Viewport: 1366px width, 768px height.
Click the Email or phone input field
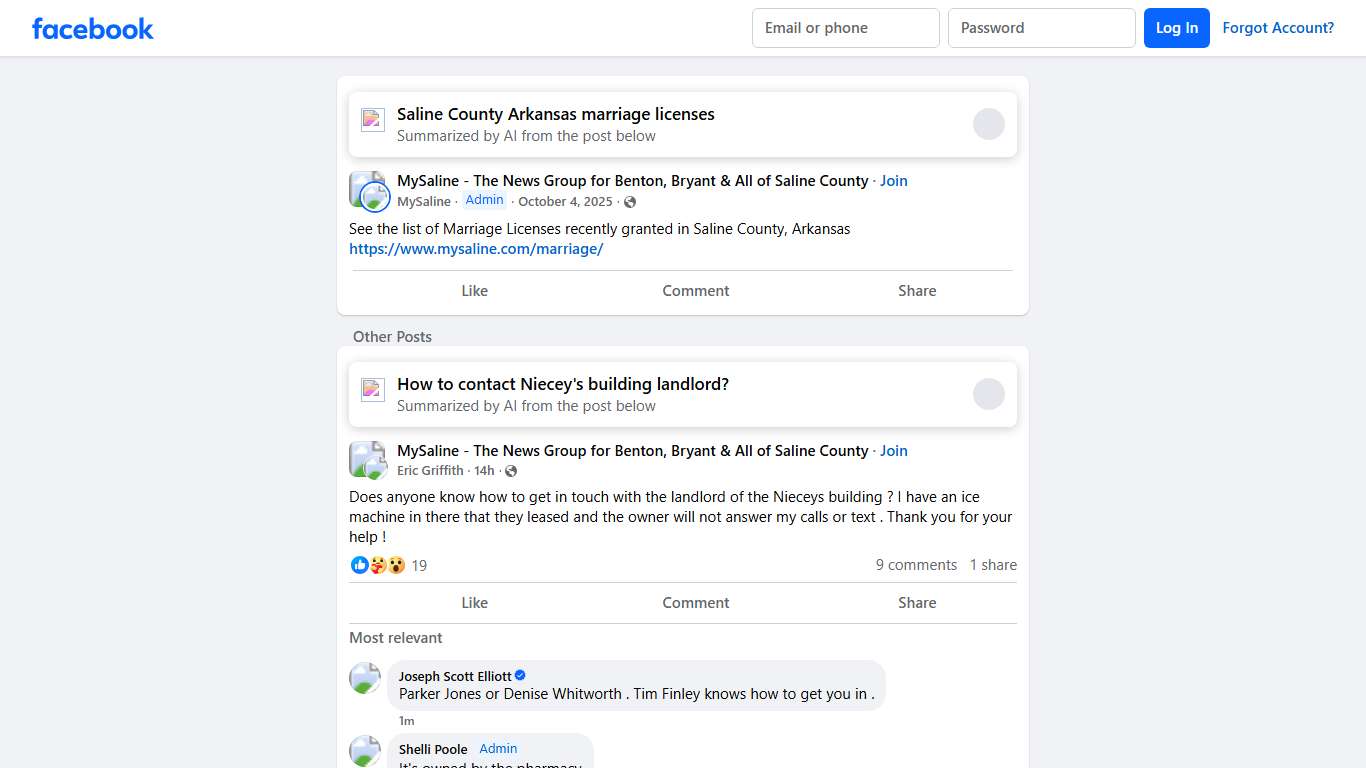click(845, 28)
